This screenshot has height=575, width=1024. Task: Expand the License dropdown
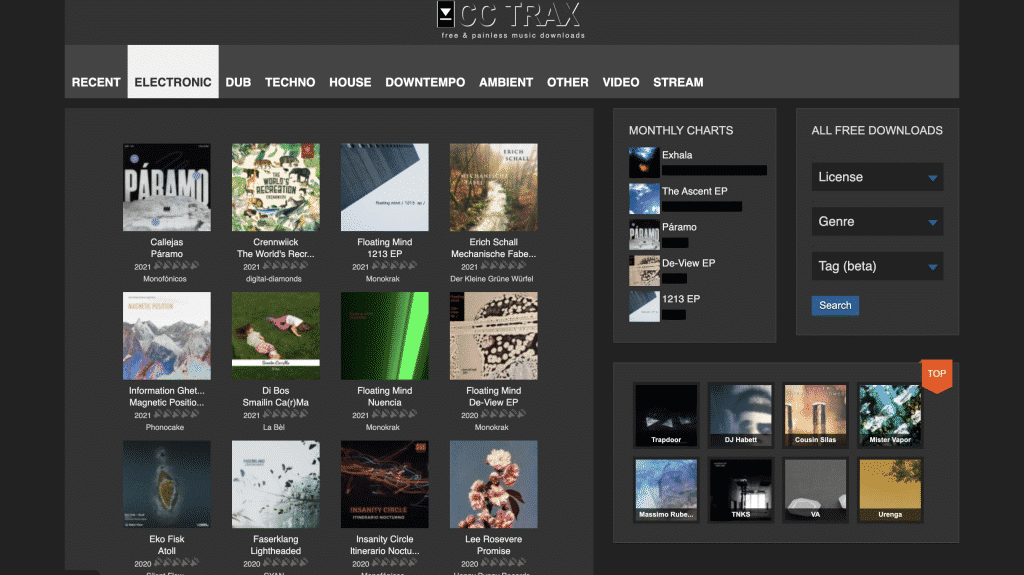click(877, 177)
